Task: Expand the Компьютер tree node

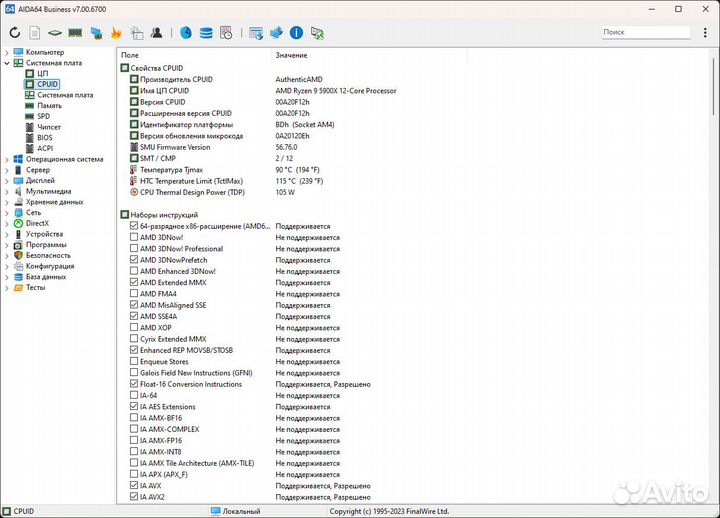Action: (6, 52)
